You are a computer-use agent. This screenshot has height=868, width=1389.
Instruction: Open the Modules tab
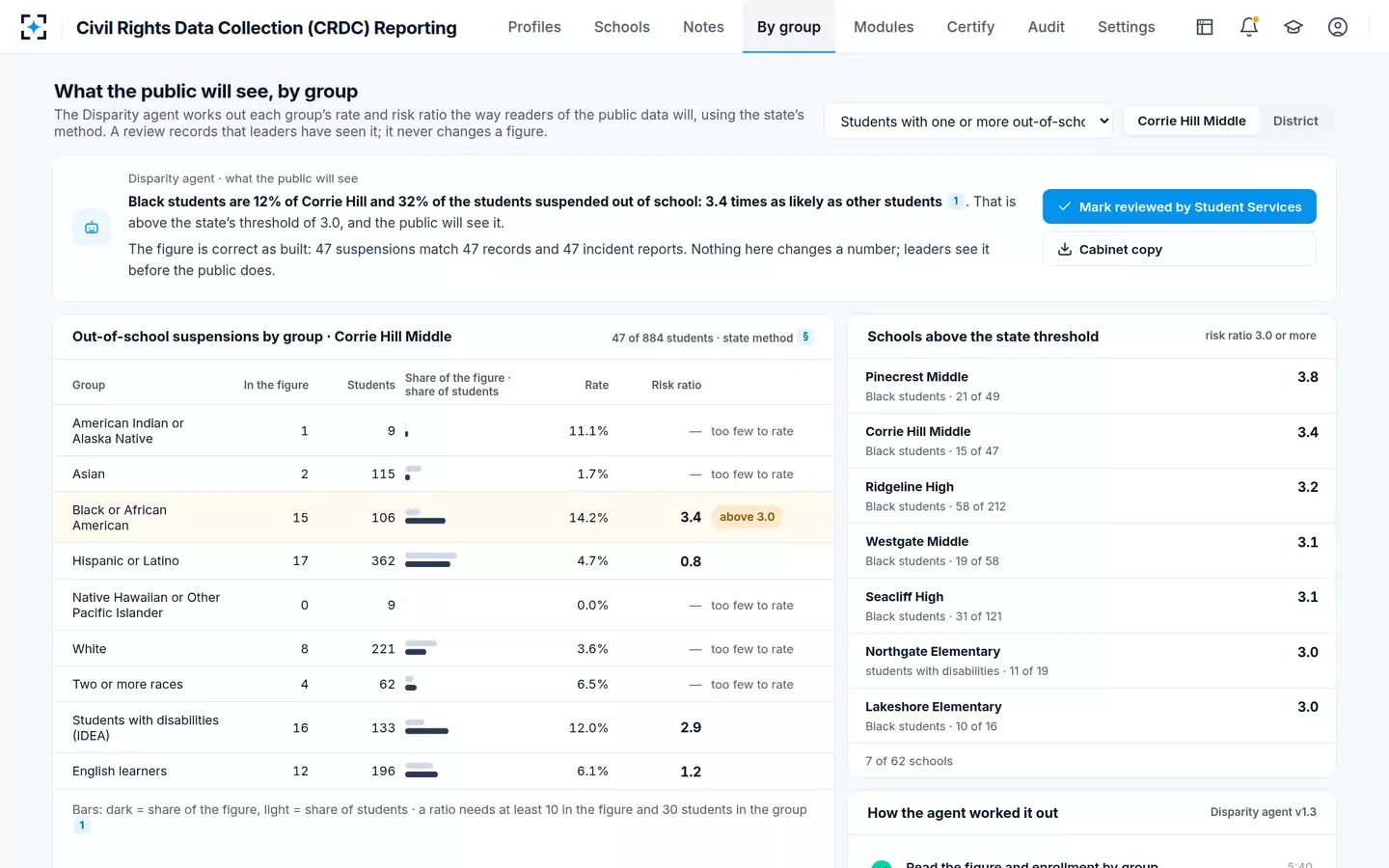[884, 27]
